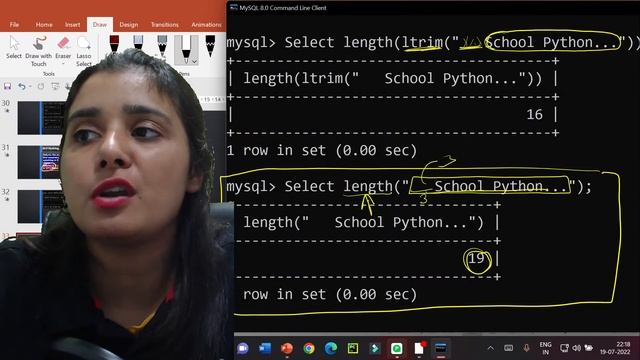Image resolution: width=640 pixels, height=360 pixels.
Task: Click the Redo icon in quick access toolbar
Action: (40, 86)
